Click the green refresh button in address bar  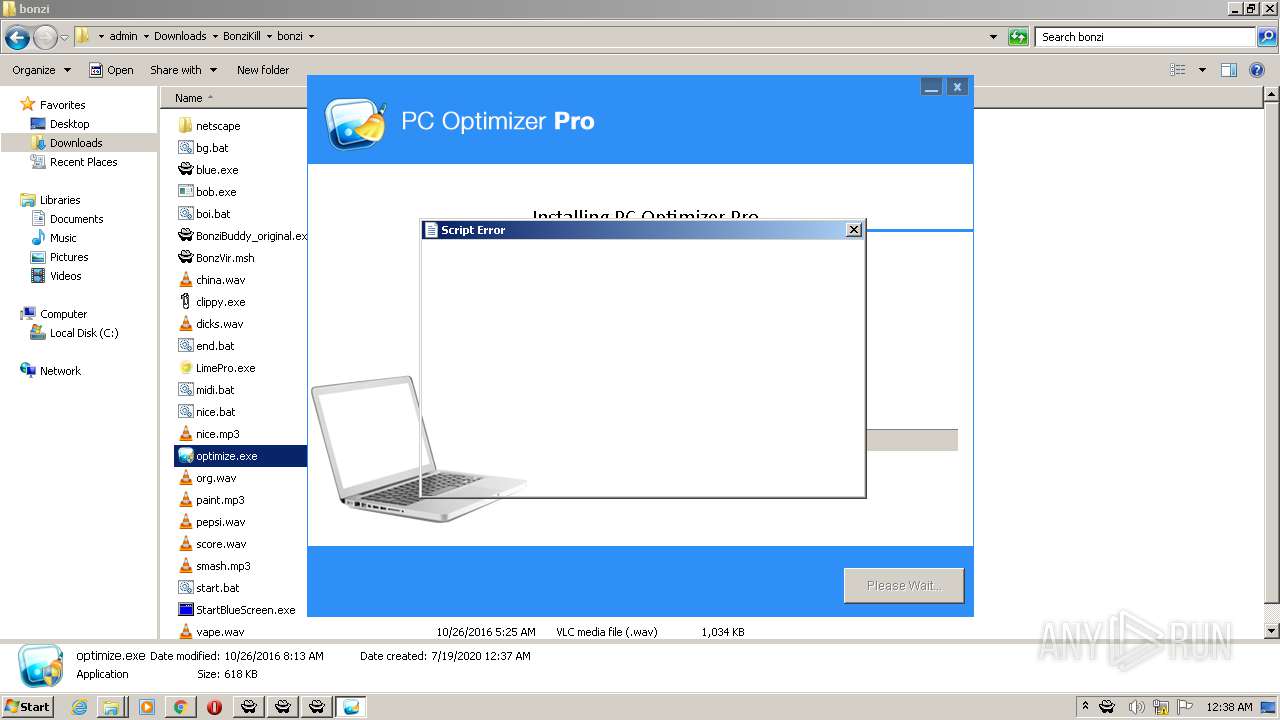1018,37
